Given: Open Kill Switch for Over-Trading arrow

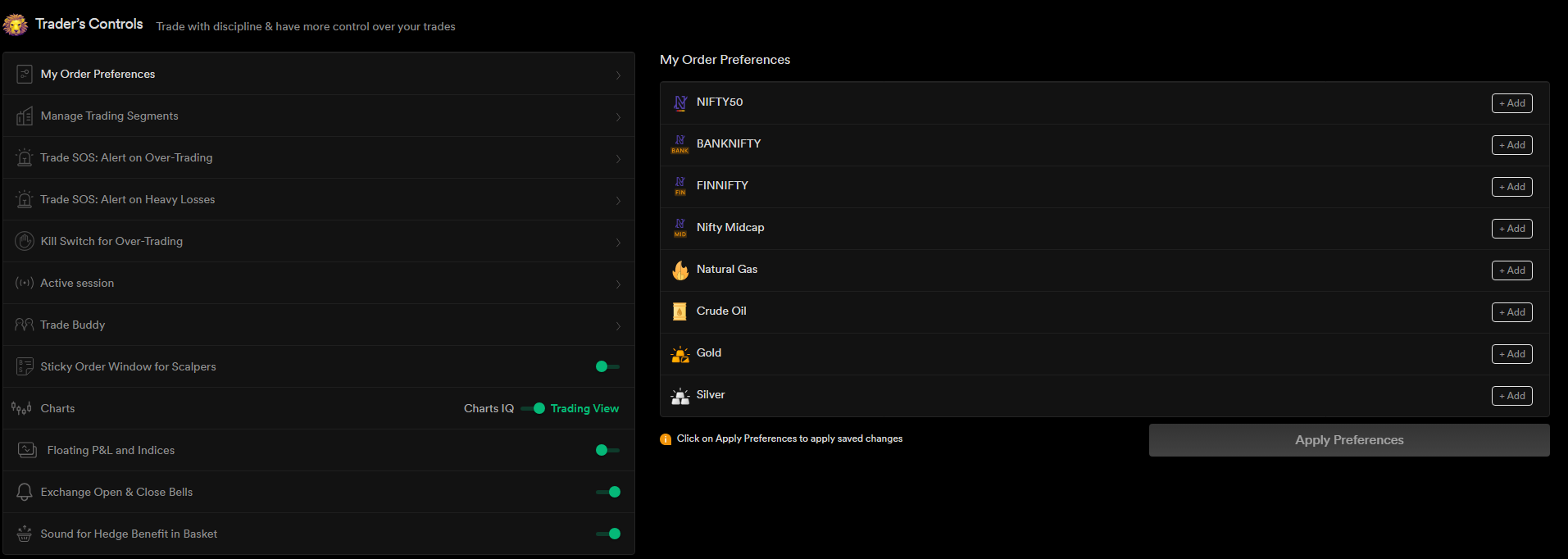Looking at the screenshot, I should tap(618, 243).
